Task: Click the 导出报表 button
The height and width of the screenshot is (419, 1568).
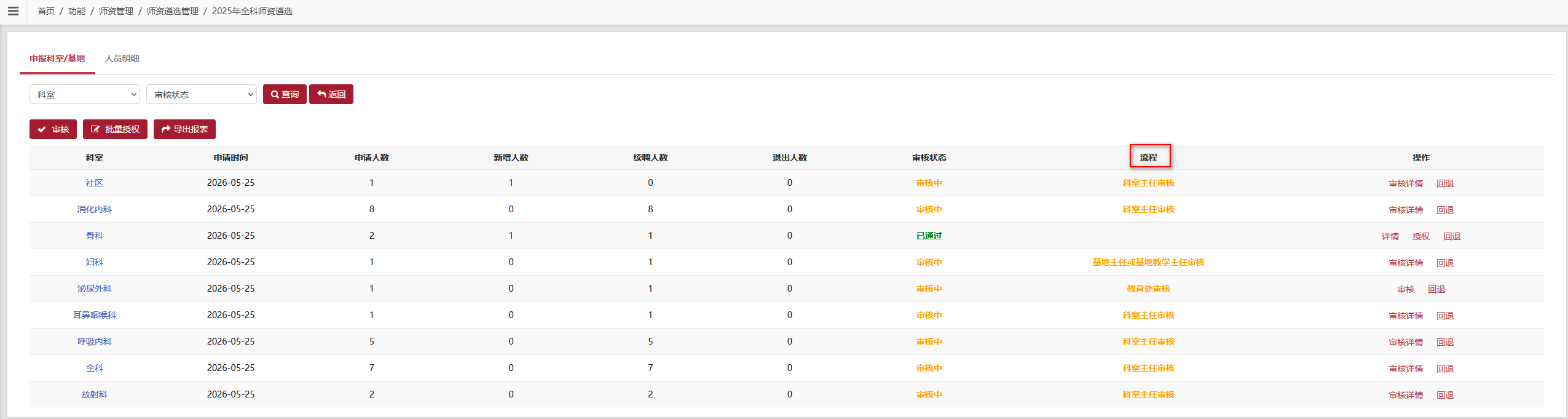Action: (x=184, y=129)
